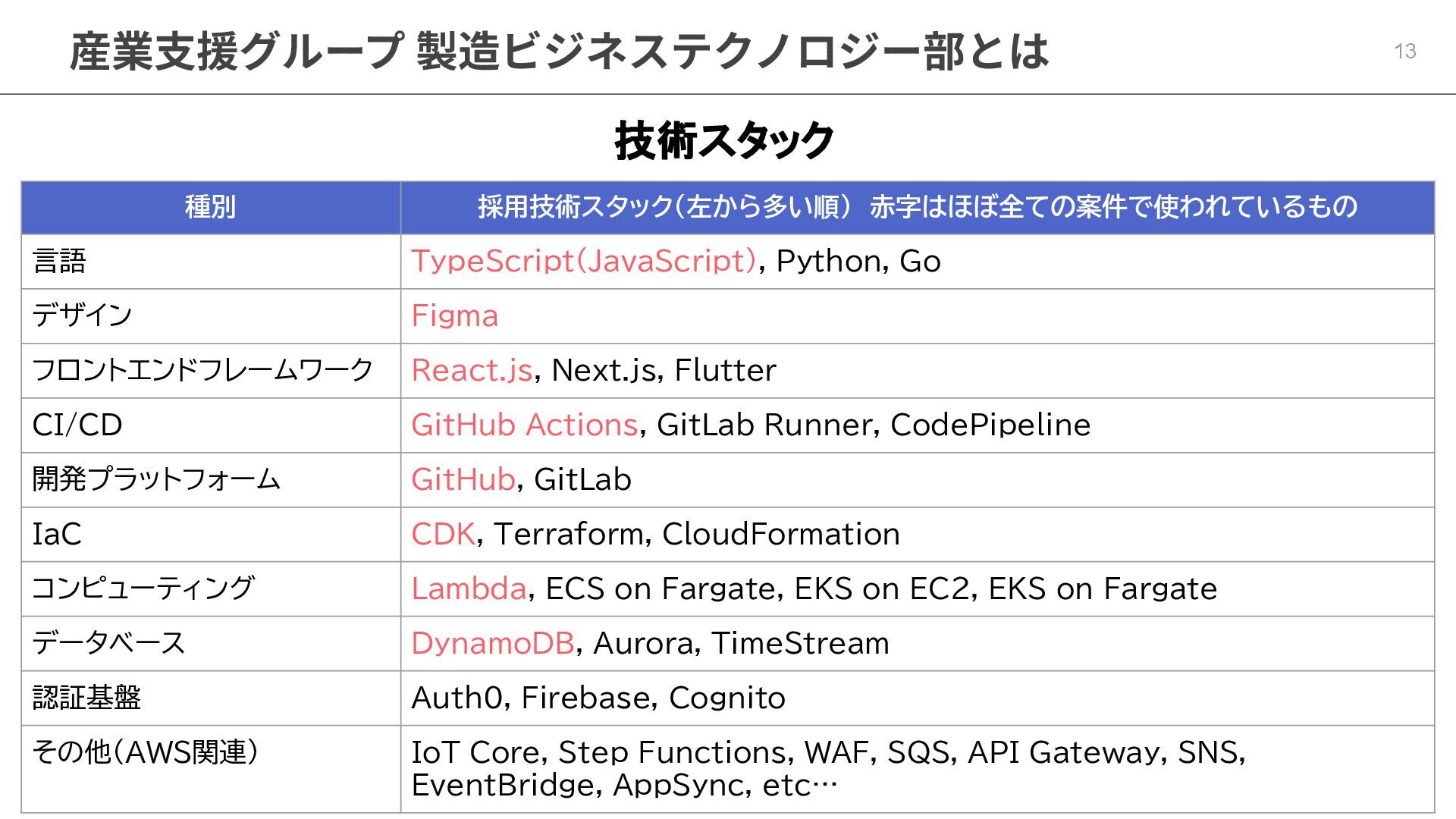Click the Auth0, Firebase, Cognito cell
This screenshot has height=819, width=1456.
click(598, 698)
